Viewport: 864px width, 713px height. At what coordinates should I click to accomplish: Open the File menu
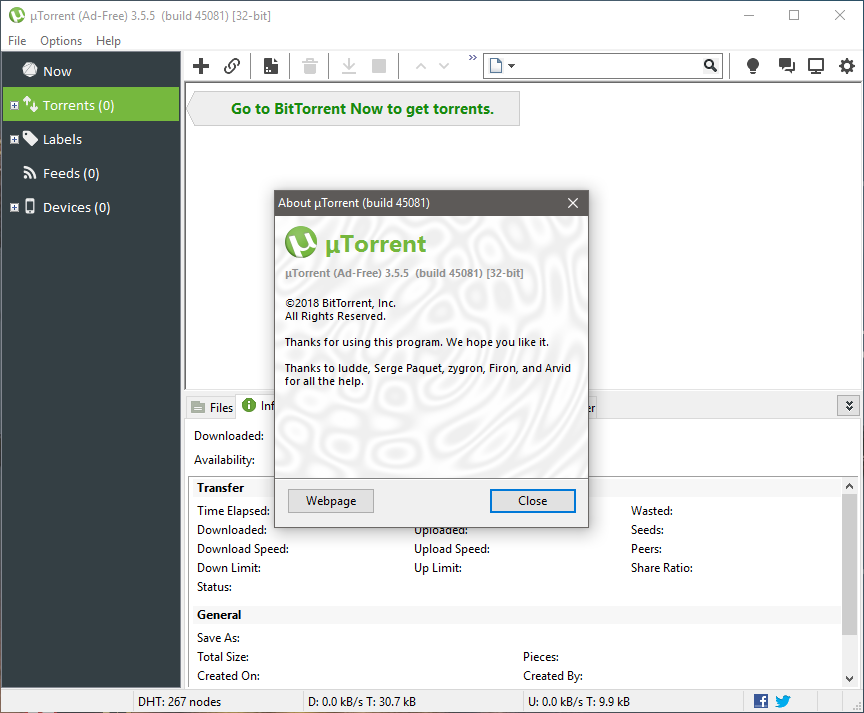pyautogui.click(x=17, y=41)
